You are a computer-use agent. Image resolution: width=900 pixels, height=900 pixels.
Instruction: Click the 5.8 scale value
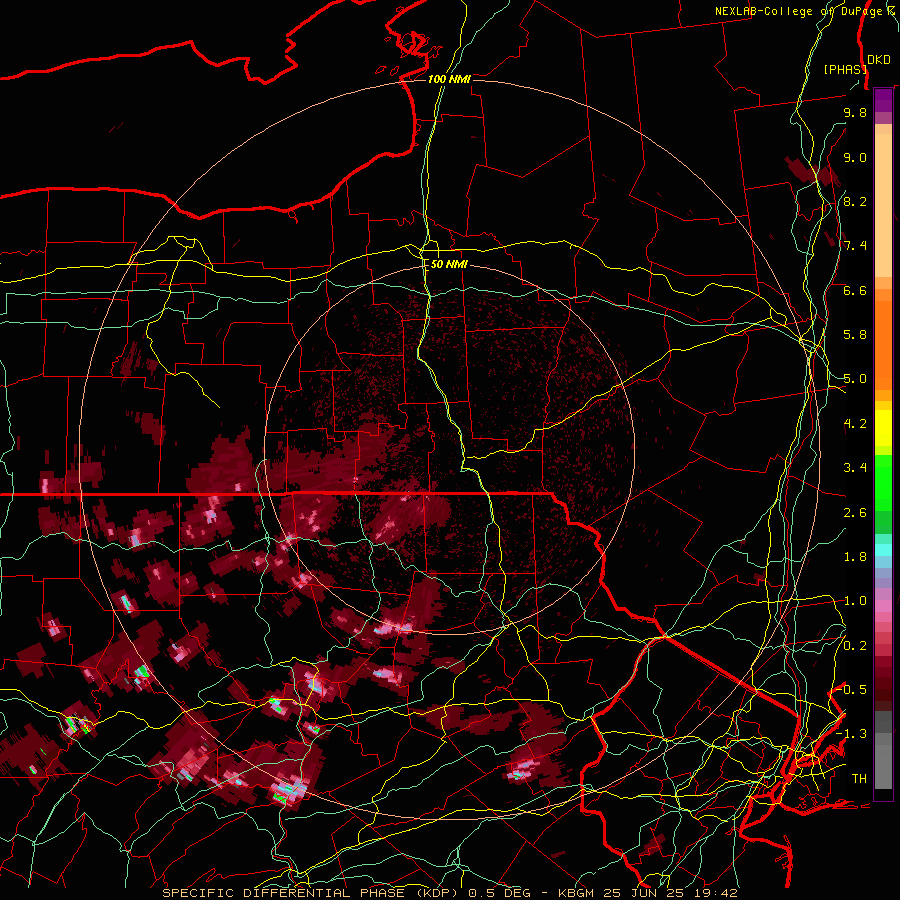pos(855,335)
